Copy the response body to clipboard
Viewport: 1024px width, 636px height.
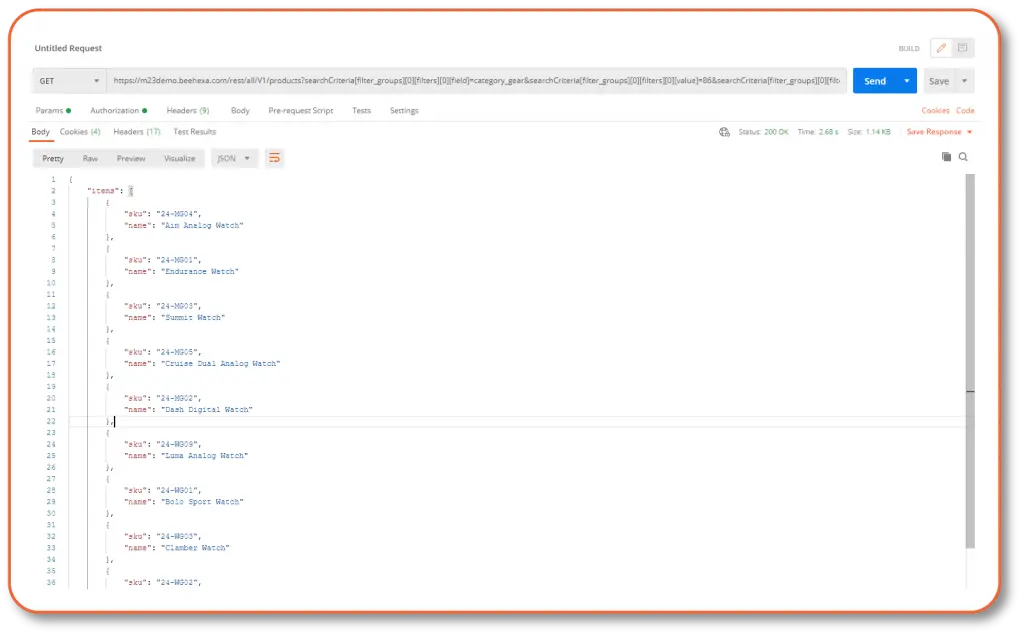(x=946, y=157)
